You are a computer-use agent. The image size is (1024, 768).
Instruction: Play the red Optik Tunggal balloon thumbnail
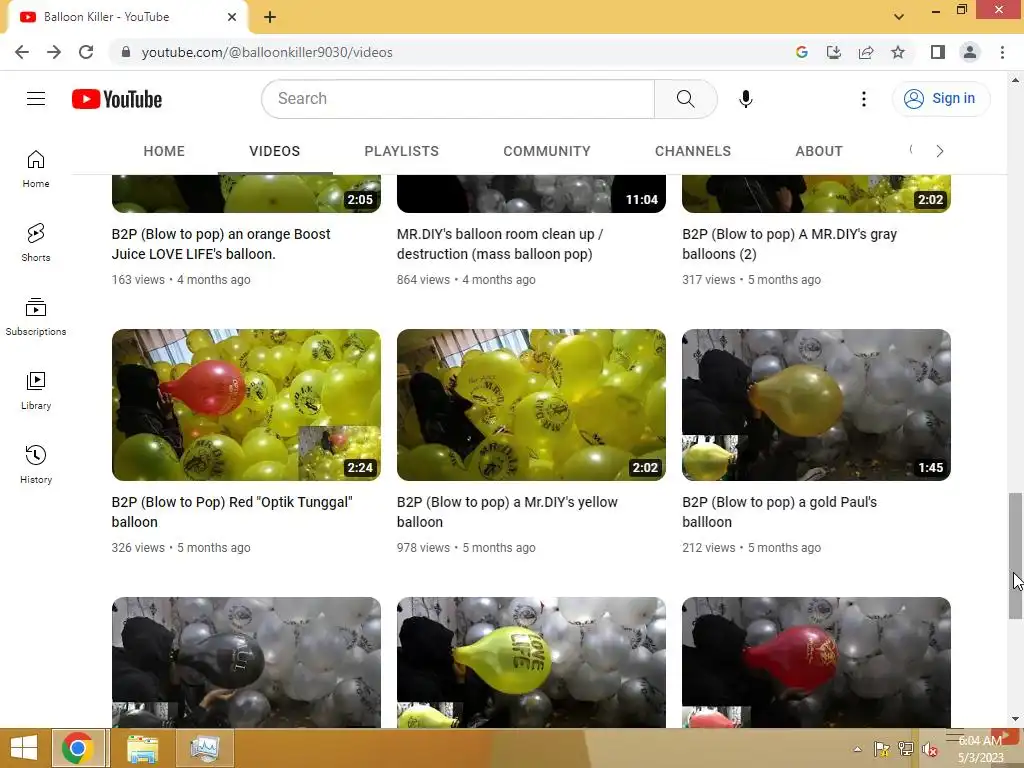[x=246, y=405]
